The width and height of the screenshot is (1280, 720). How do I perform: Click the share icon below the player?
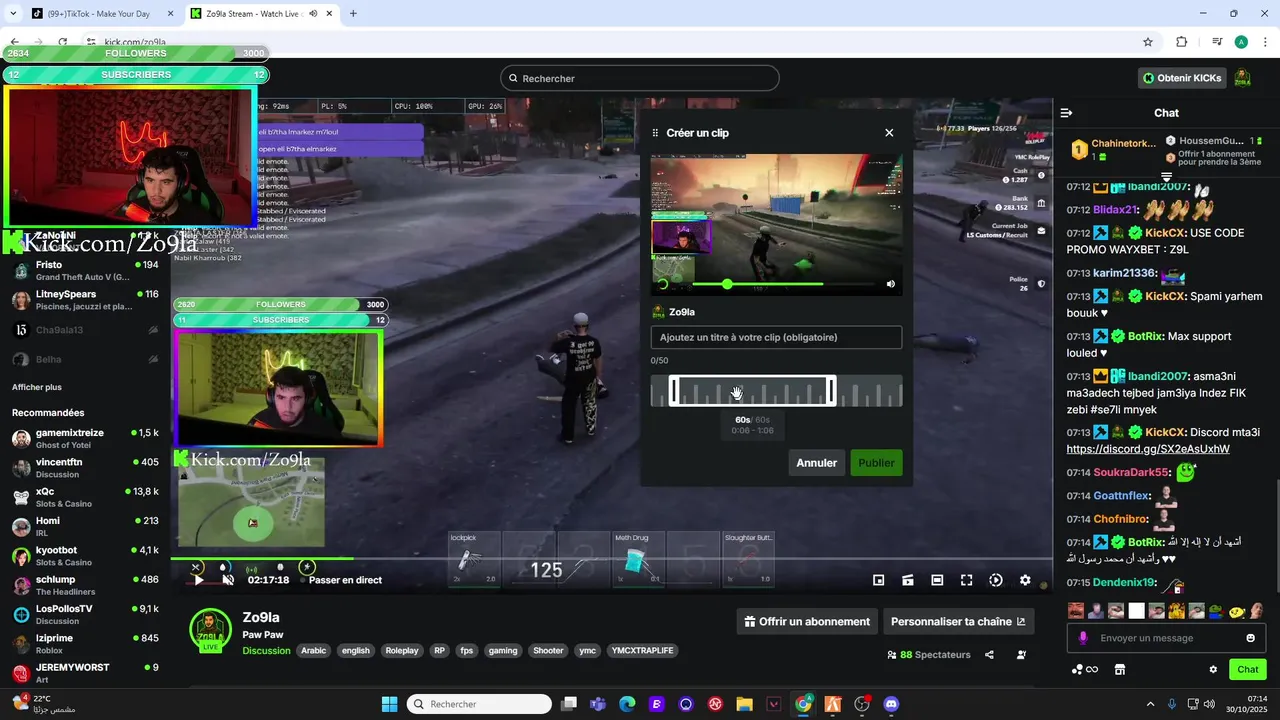pos(989,655)
